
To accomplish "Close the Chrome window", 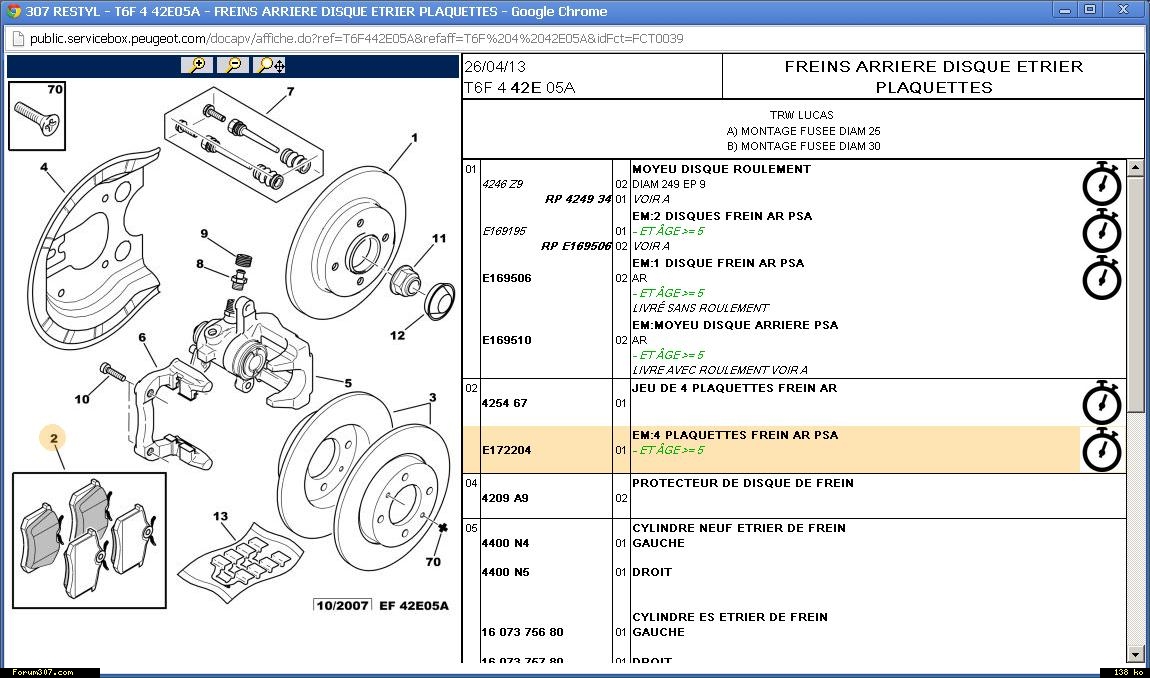I will point(1124,10).
